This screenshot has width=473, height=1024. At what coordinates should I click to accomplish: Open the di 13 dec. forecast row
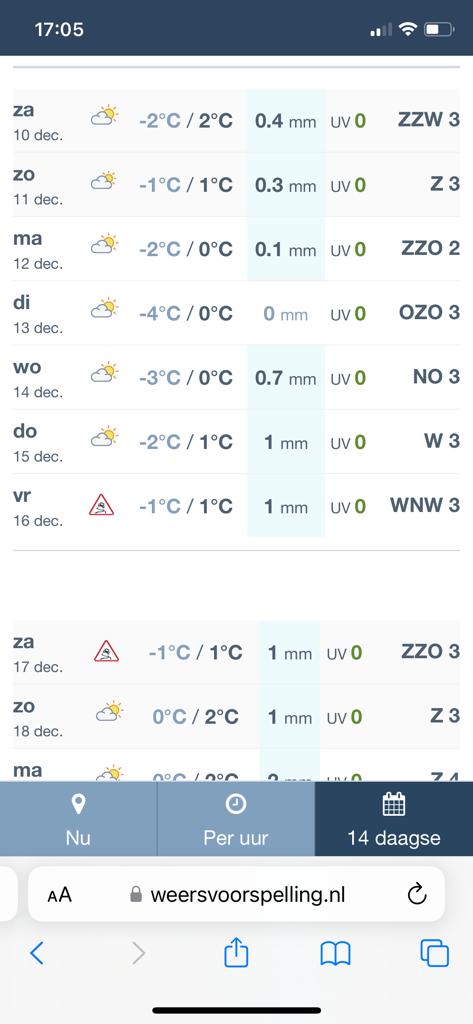236,313
